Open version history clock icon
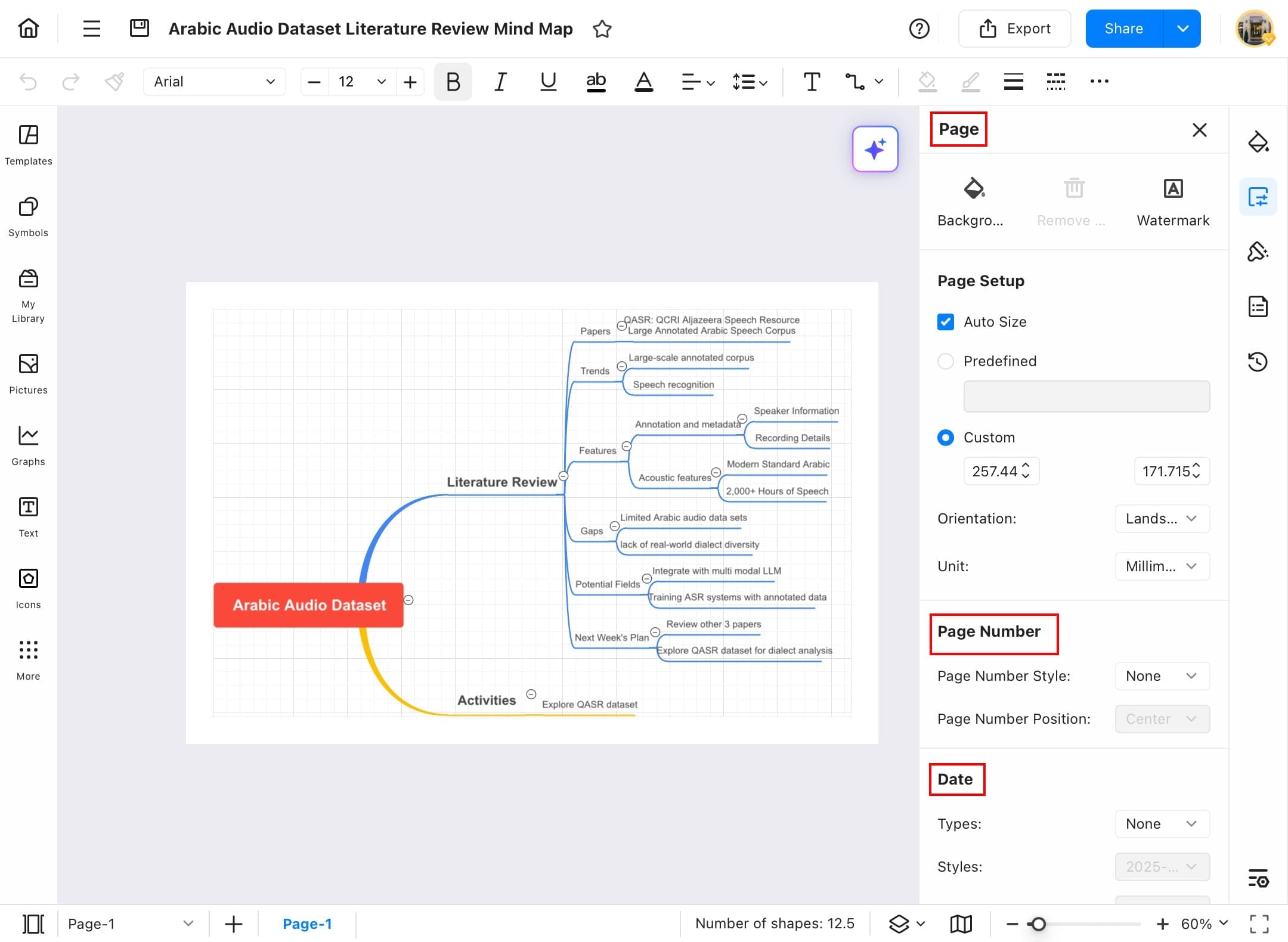 1258,361
